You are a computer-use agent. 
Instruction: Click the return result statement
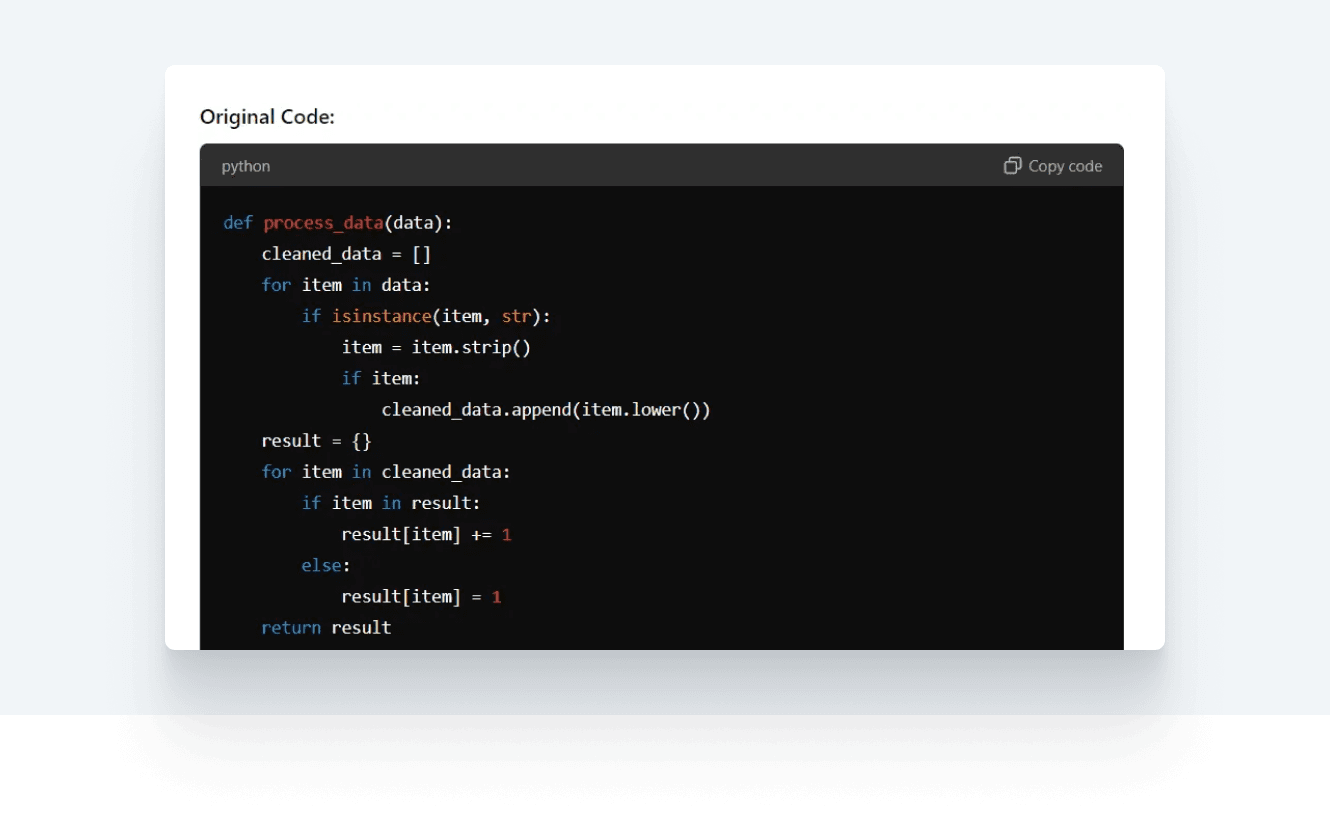click(x=325, y=627)
